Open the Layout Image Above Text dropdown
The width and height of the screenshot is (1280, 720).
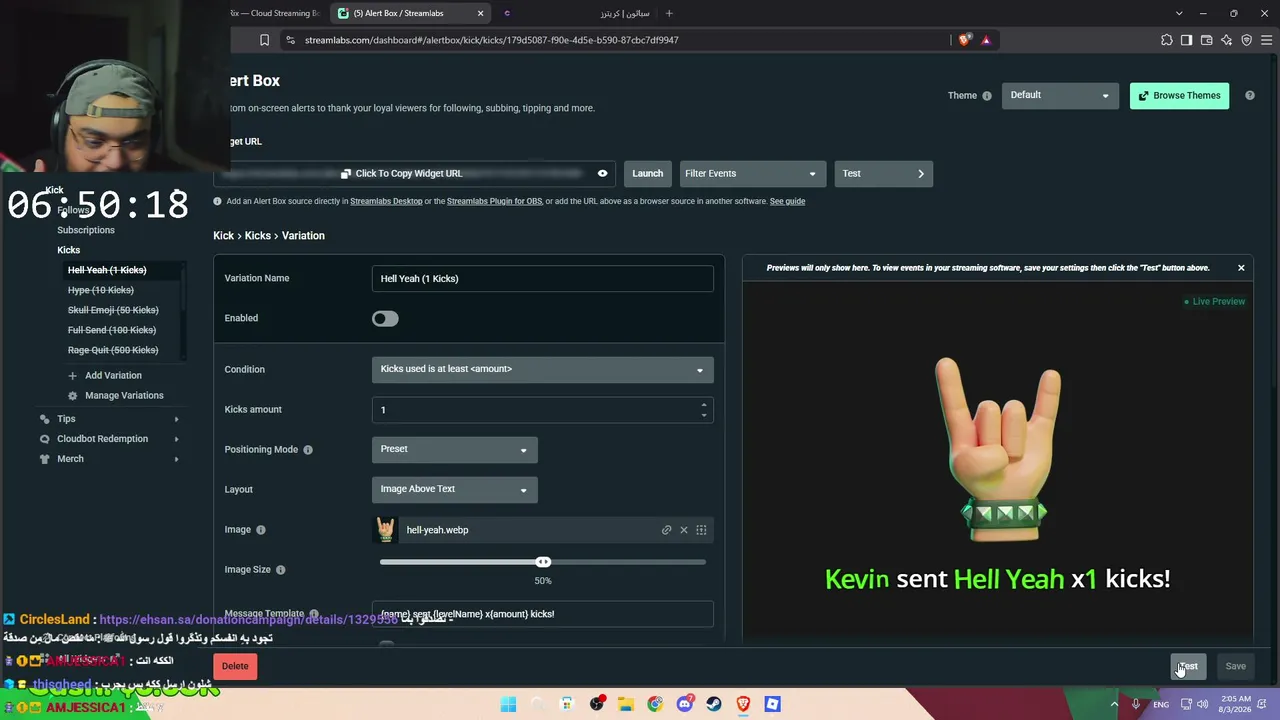point(455,490)
